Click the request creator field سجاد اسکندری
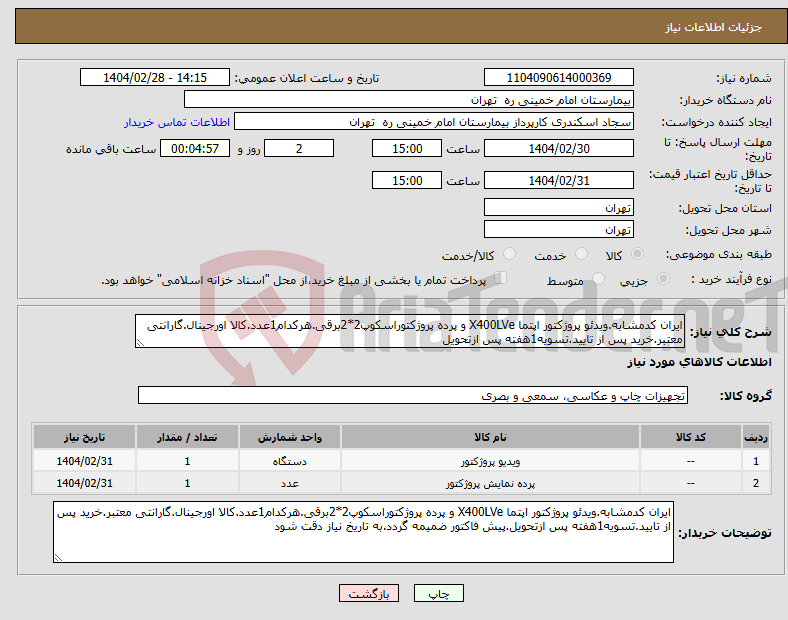The height and width of the screenshot is (620, 788). tap(434, 122)
